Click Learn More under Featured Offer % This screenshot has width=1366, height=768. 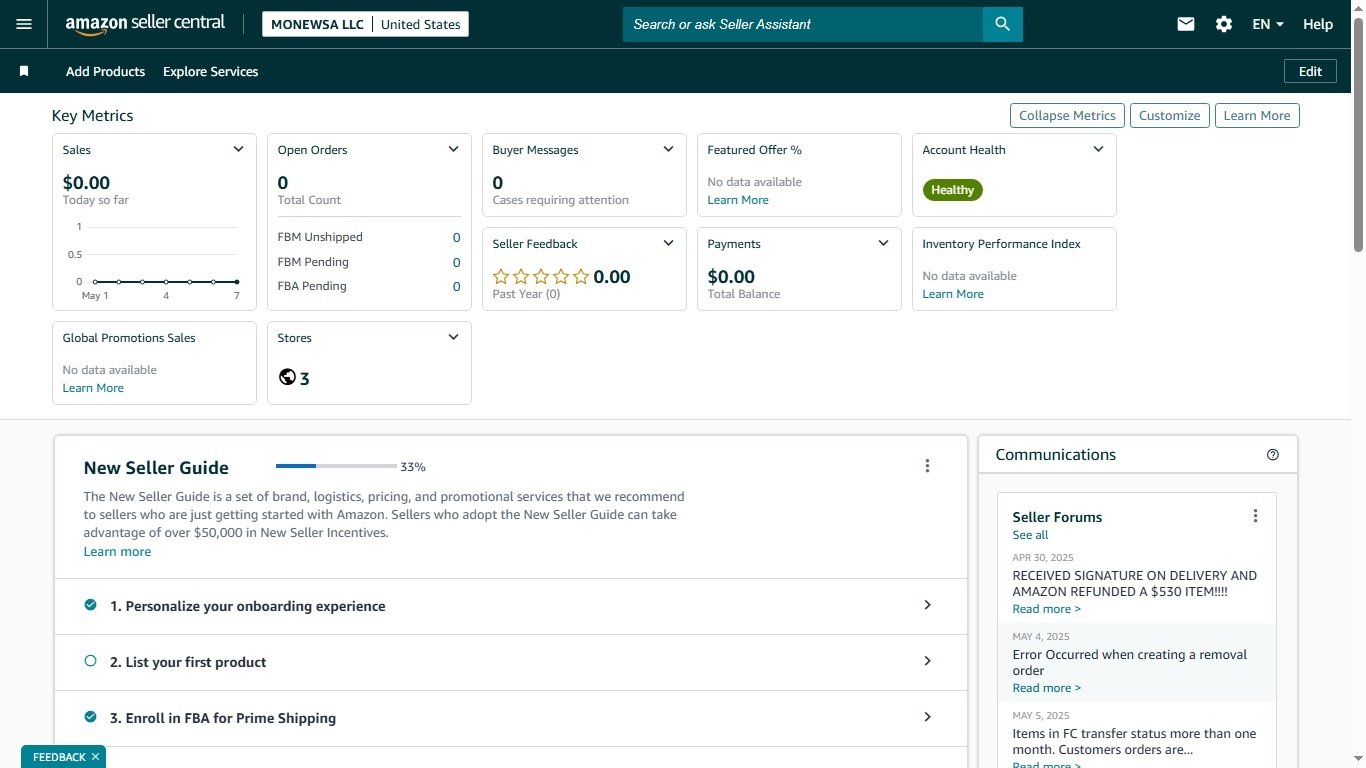738,200
